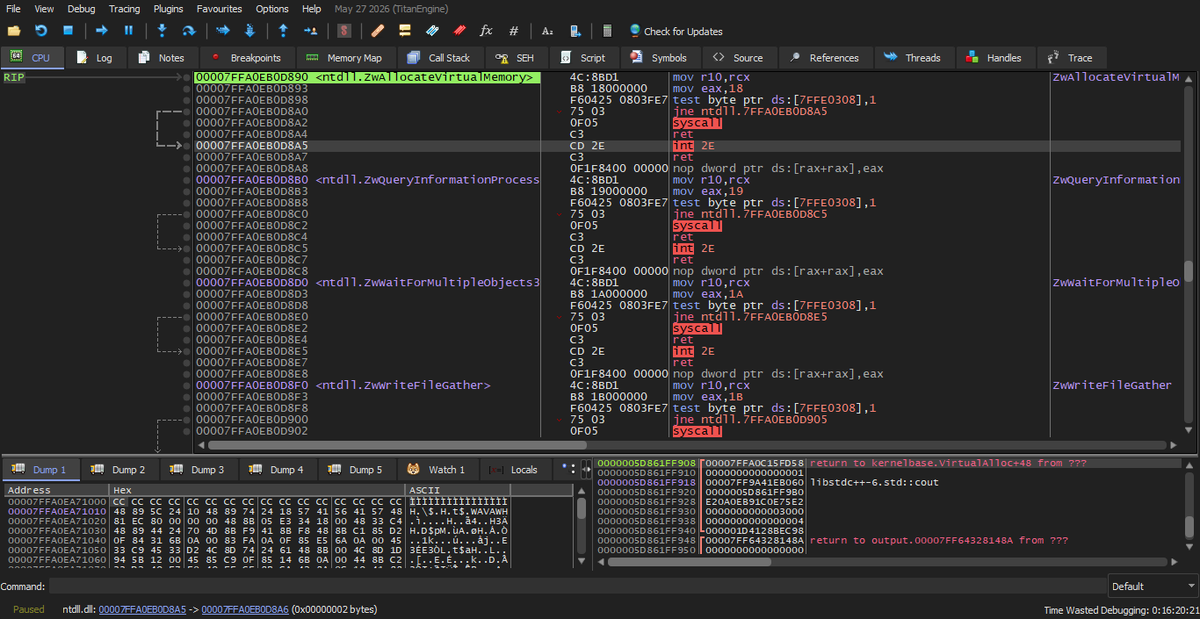
Task: Switch to the Notes tab
Action: (161, 58)
